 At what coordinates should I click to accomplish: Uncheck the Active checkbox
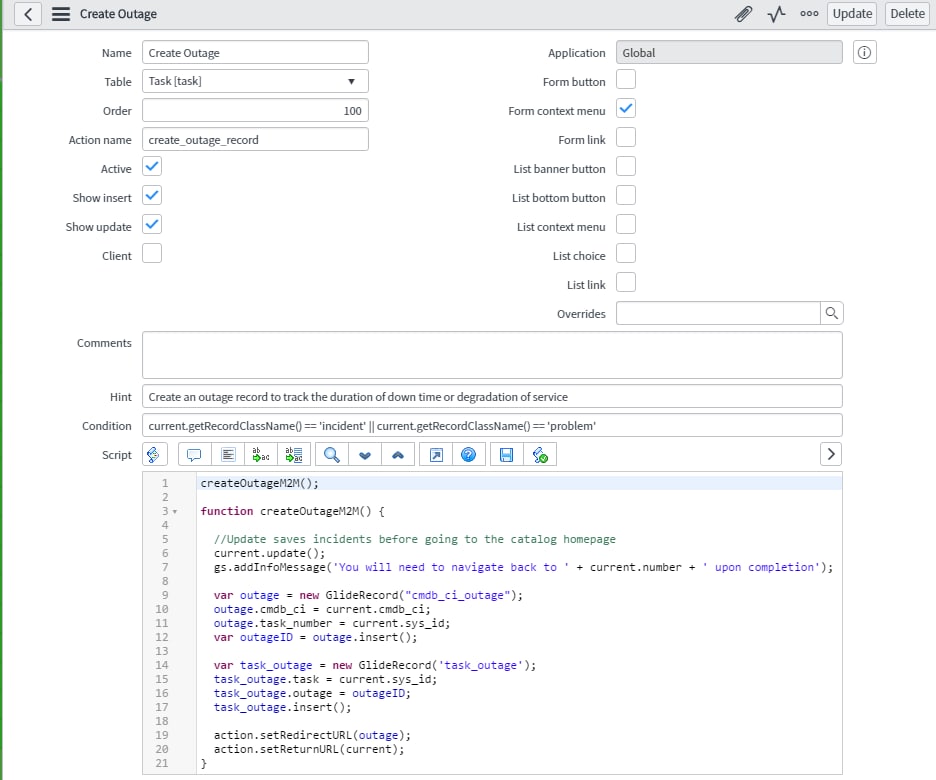click(x=152, y=166)
